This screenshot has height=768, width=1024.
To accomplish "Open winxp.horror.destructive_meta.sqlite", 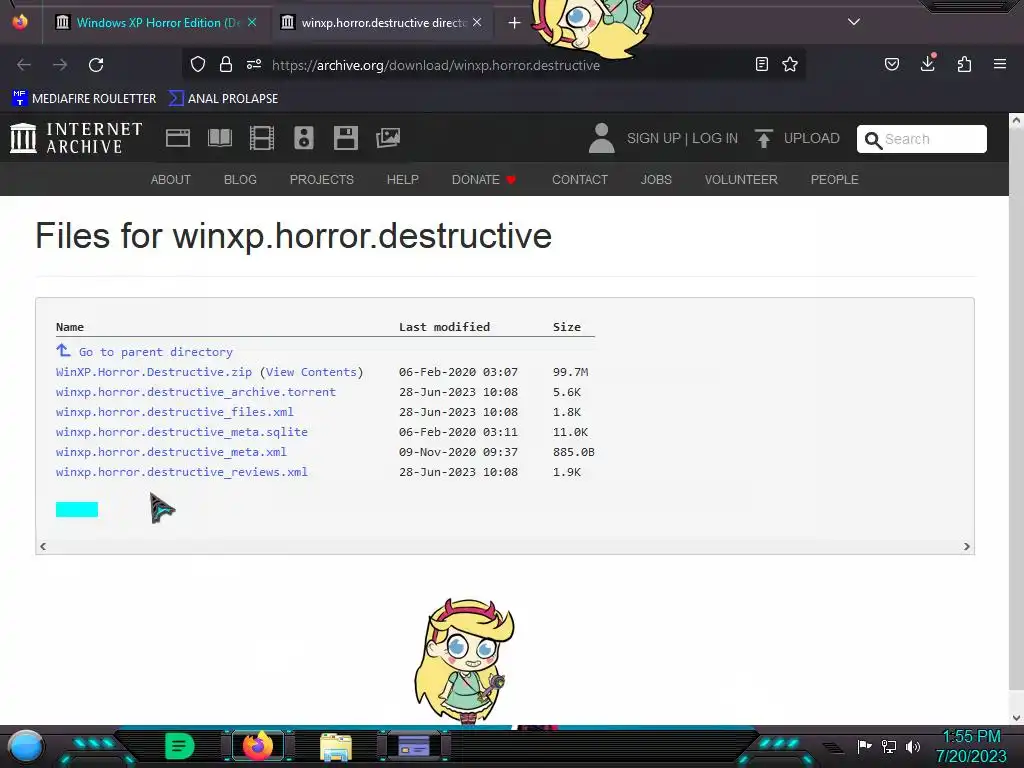I will coord(182,432).
